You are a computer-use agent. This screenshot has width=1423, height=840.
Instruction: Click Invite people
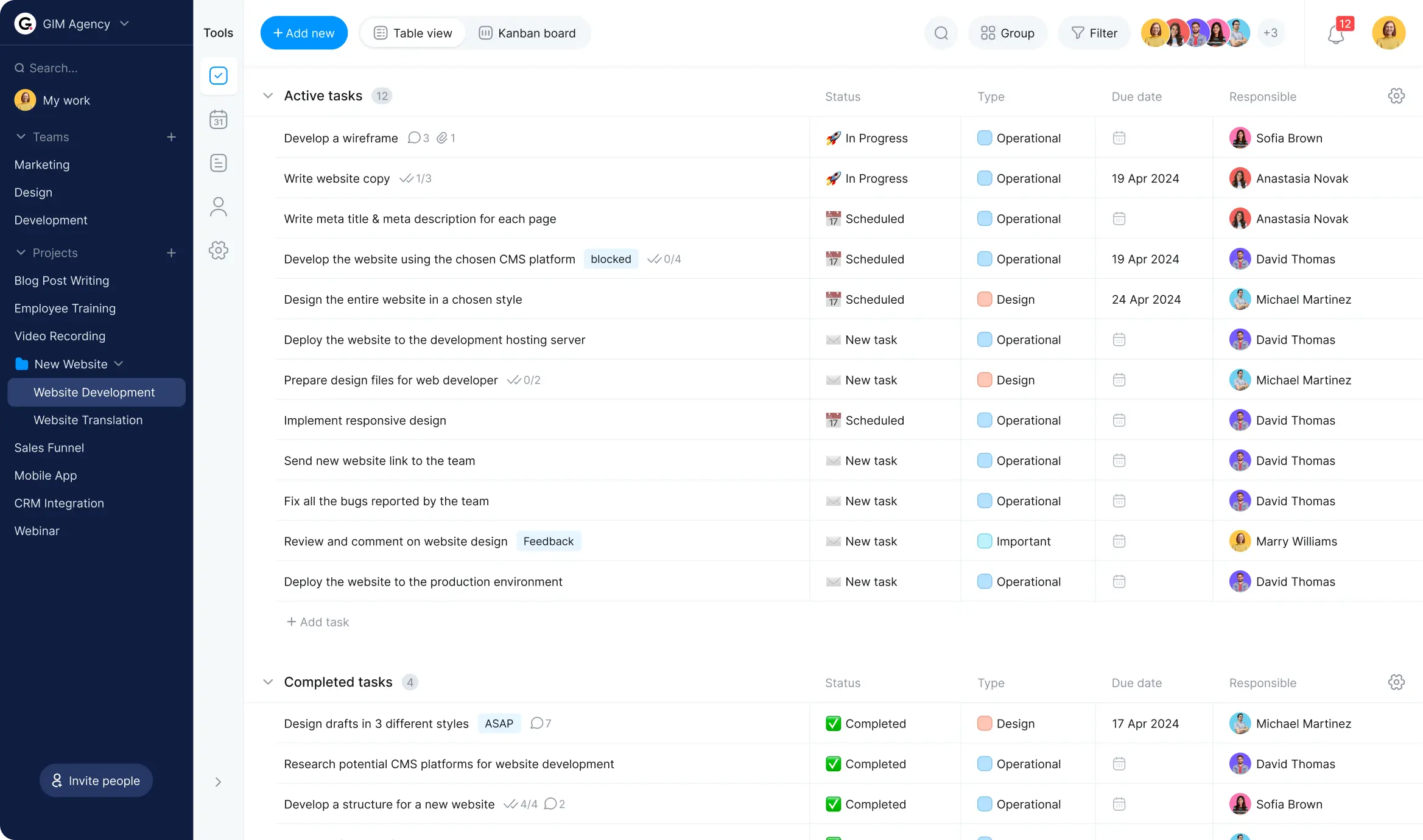pos(96,781)
